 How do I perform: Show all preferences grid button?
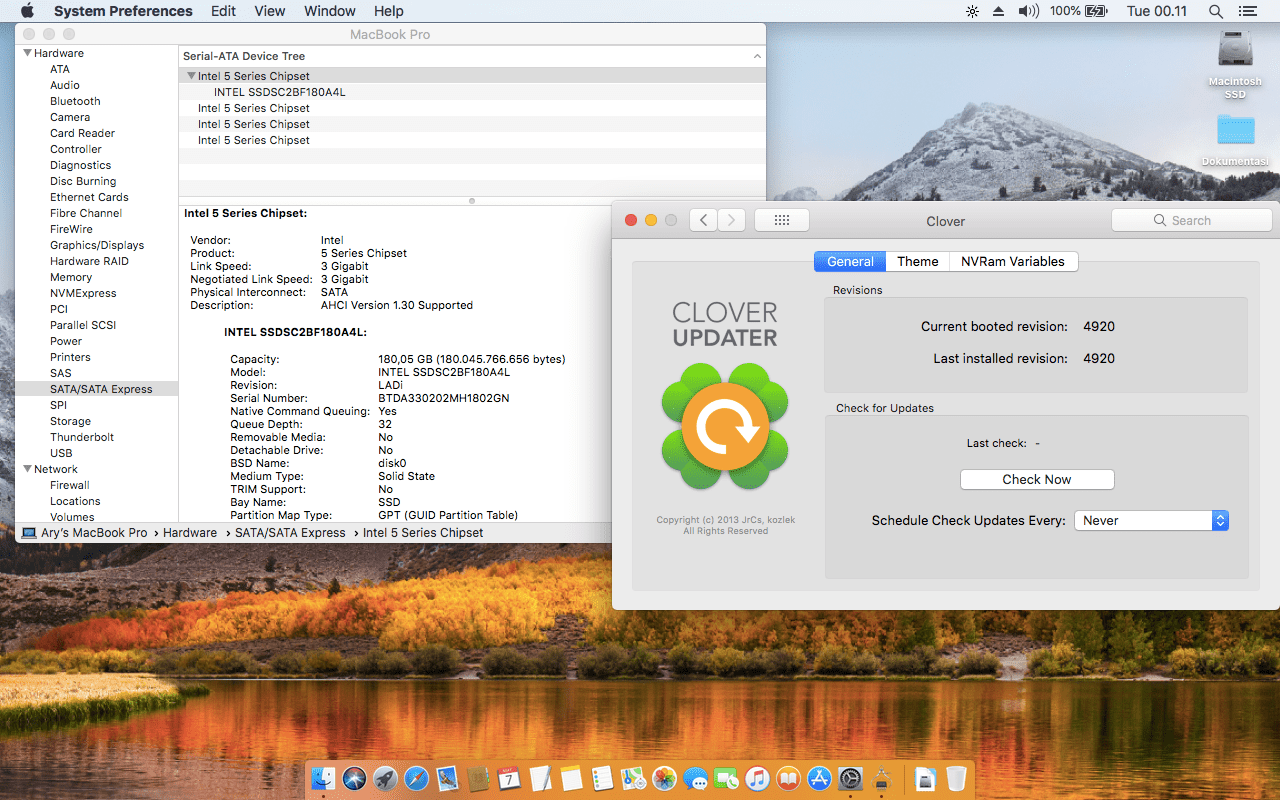click(x=782, y=220)
